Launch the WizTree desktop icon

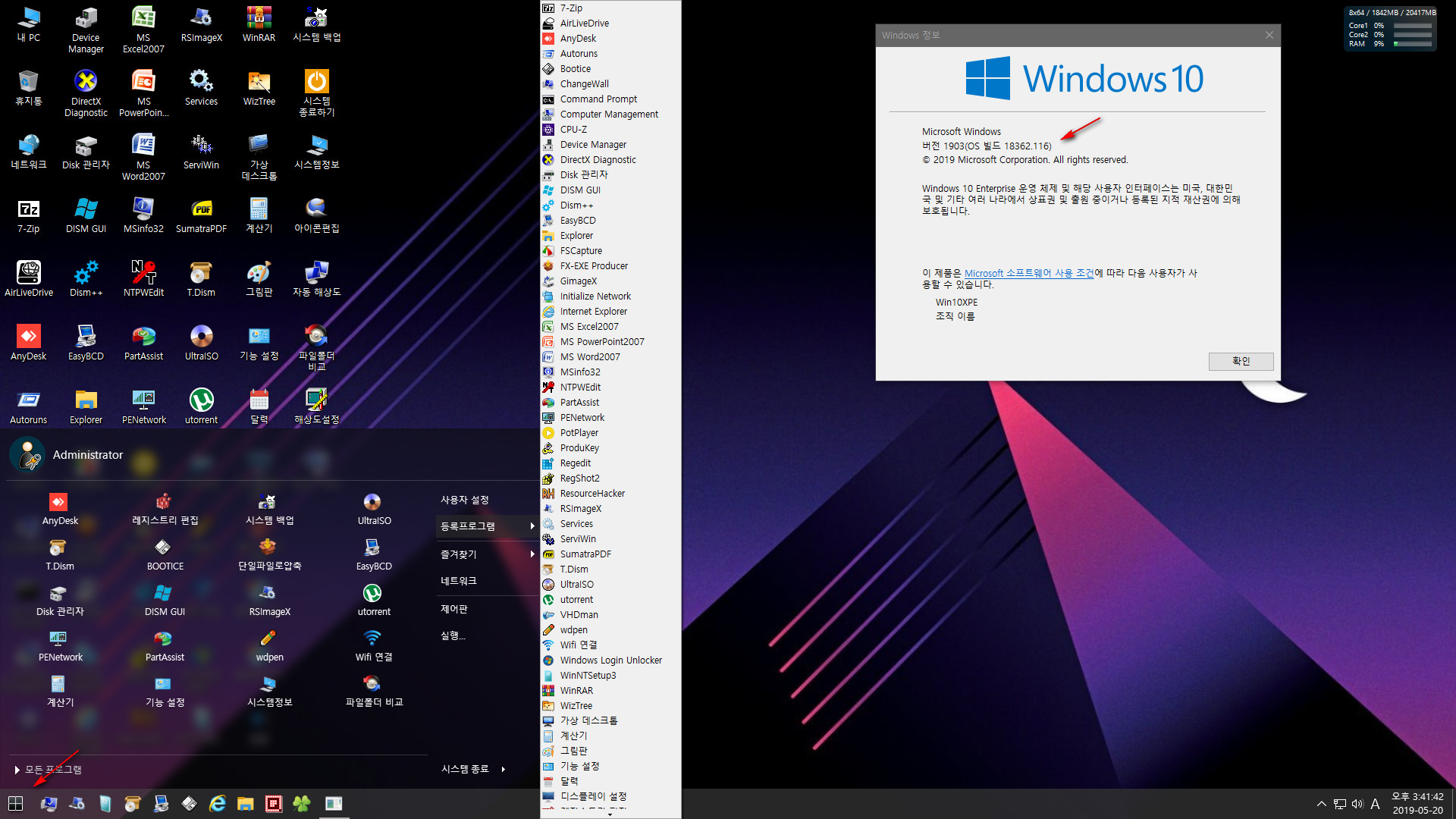click(x=259, y=88)
